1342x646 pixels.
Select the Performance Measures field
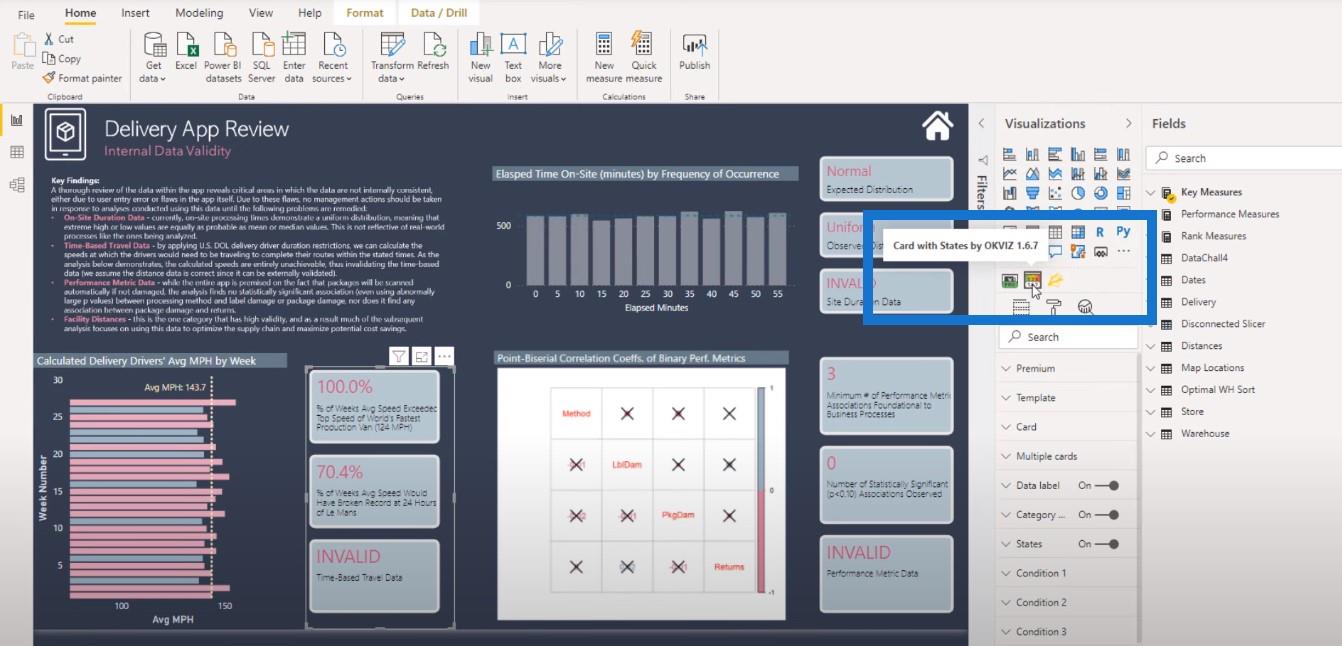[1229, 214]
